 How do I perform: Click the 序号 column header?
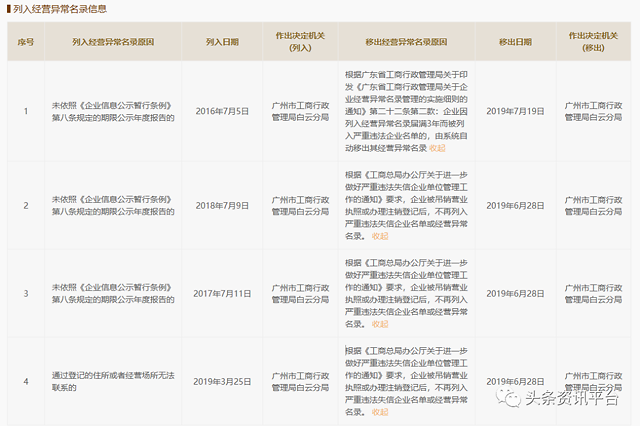coord(26,42)
